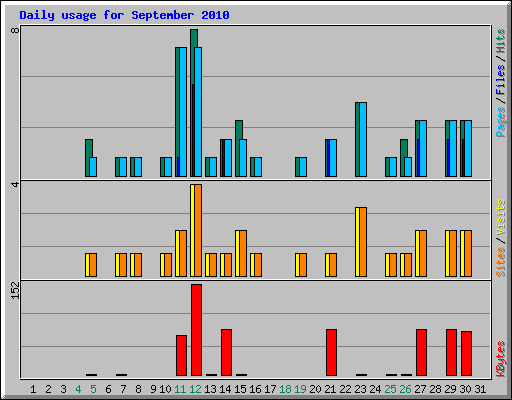Click the yellow visits bar for day 11
The width and height of the screenshot is (512, 400).
coord(178,253)
